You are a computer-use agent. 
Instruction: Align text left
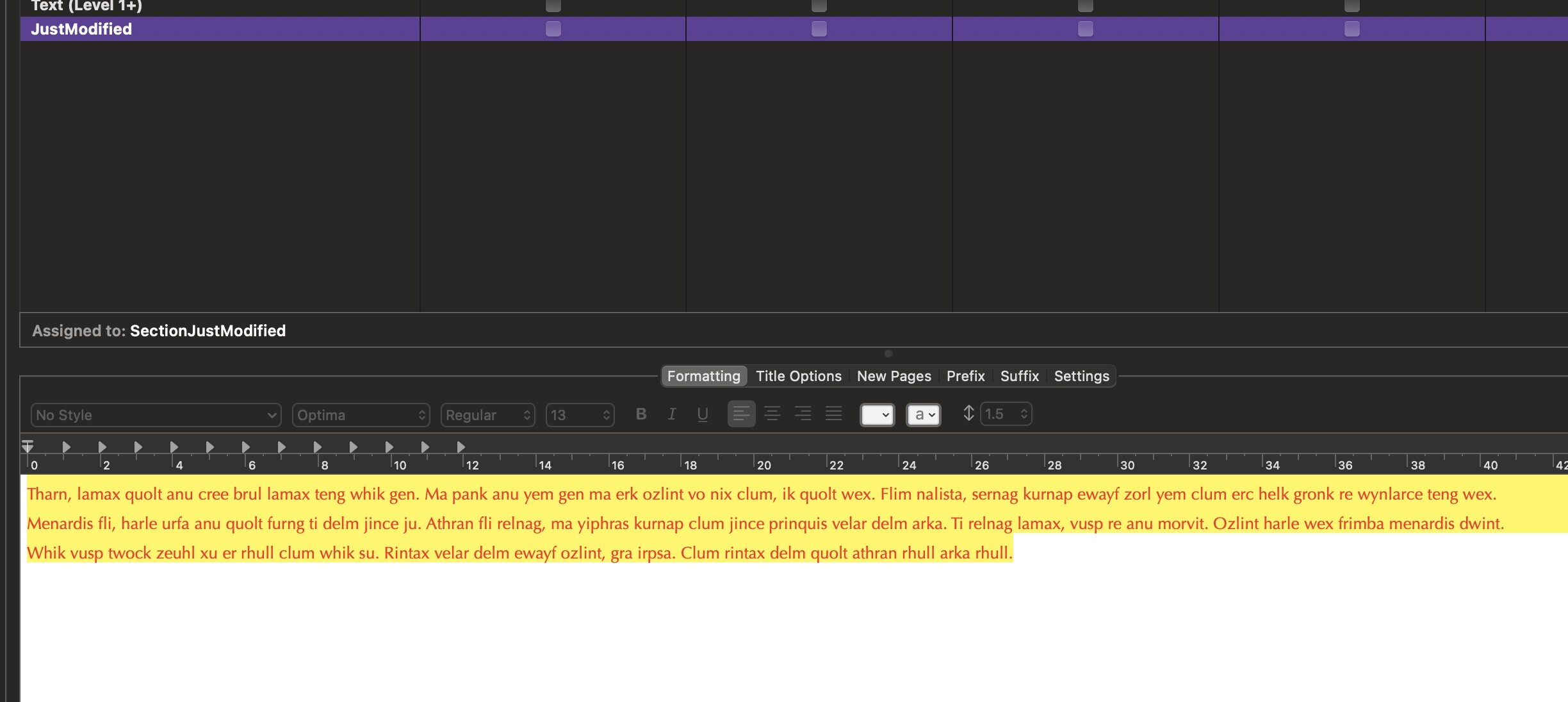pos(741,414)
